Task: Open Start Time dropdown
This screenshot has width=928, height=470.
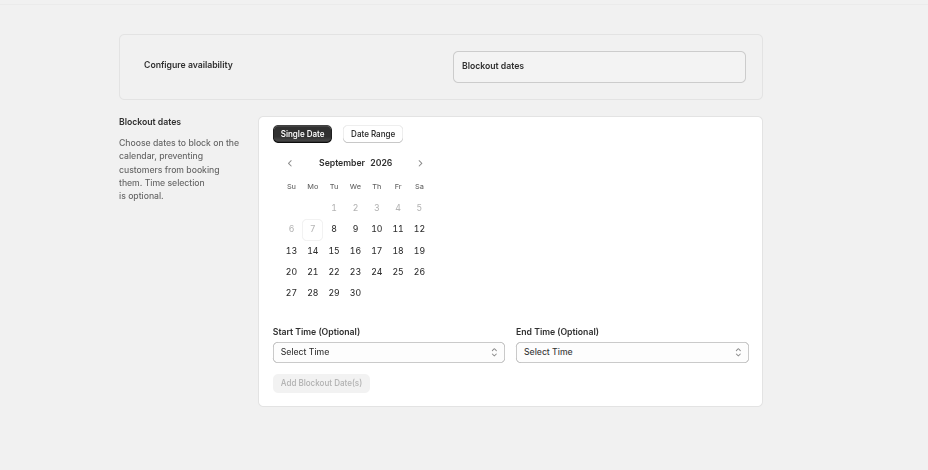Action: (389, 352)
